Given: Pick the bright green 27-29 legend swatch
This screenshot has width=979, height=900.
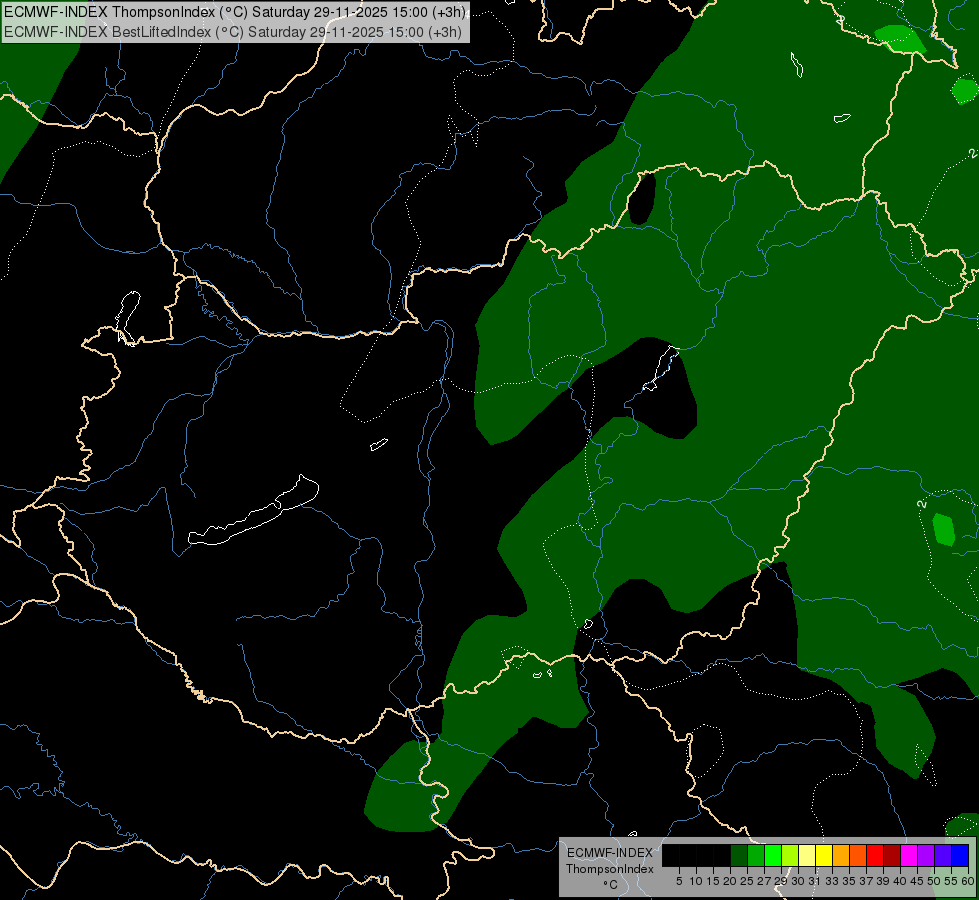Looking at the screenshot, I should [x=773, y=855].
